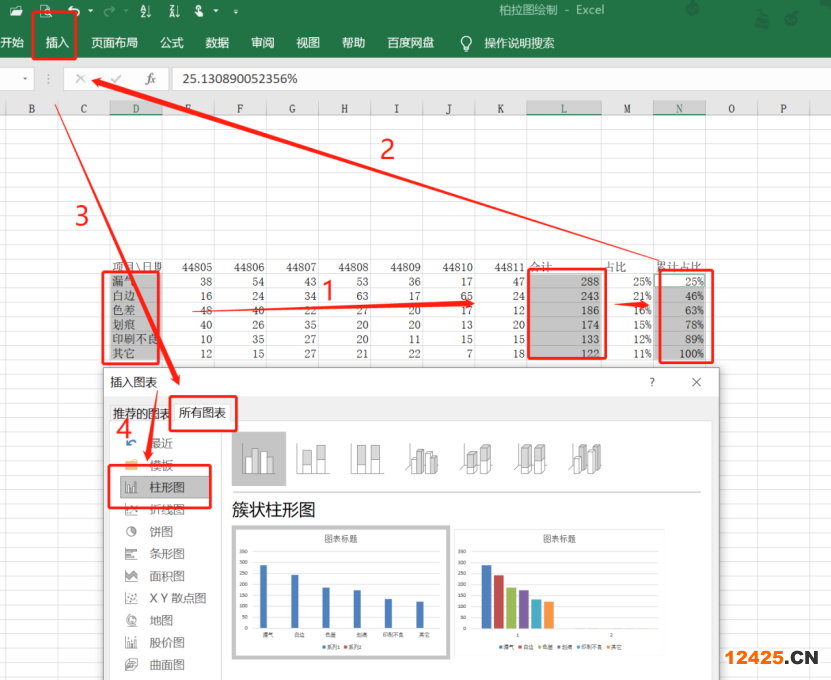Select the 3-D column subtype icon at far right
The width and height of the screenshot is (831, 680).
584,459
